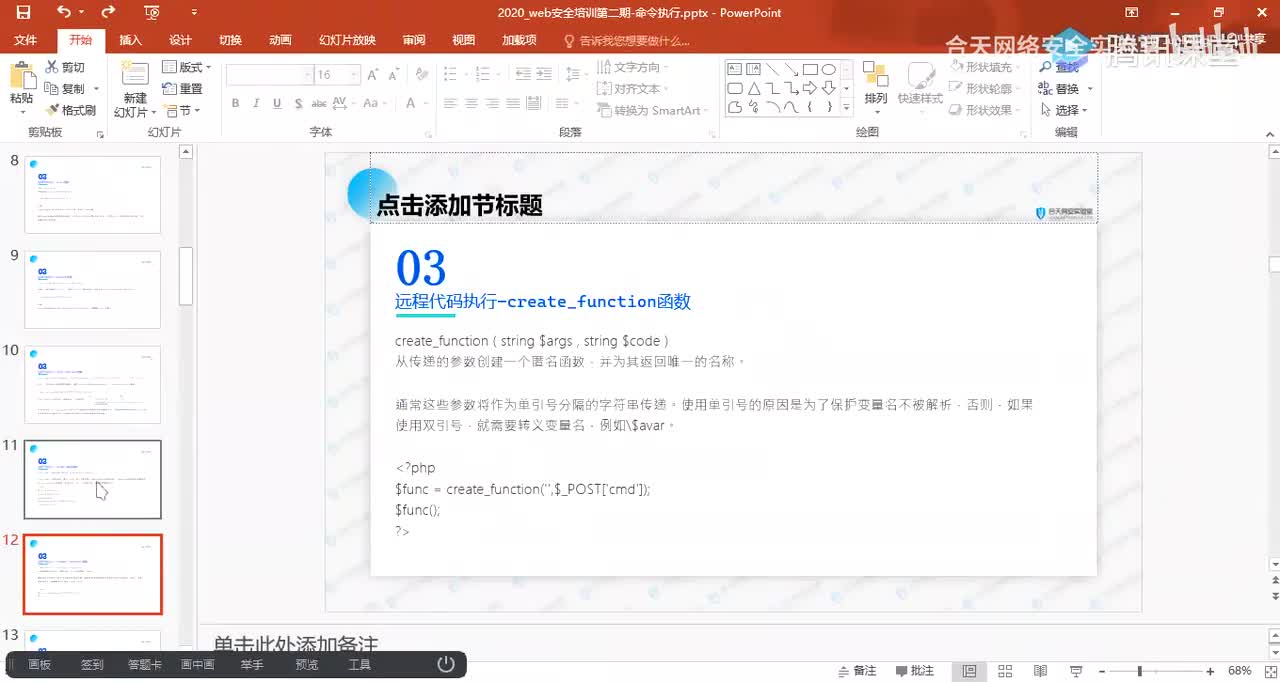Switch to reading view icon in the status bar
1280x682 pixels.
[x=1040, y=671]
